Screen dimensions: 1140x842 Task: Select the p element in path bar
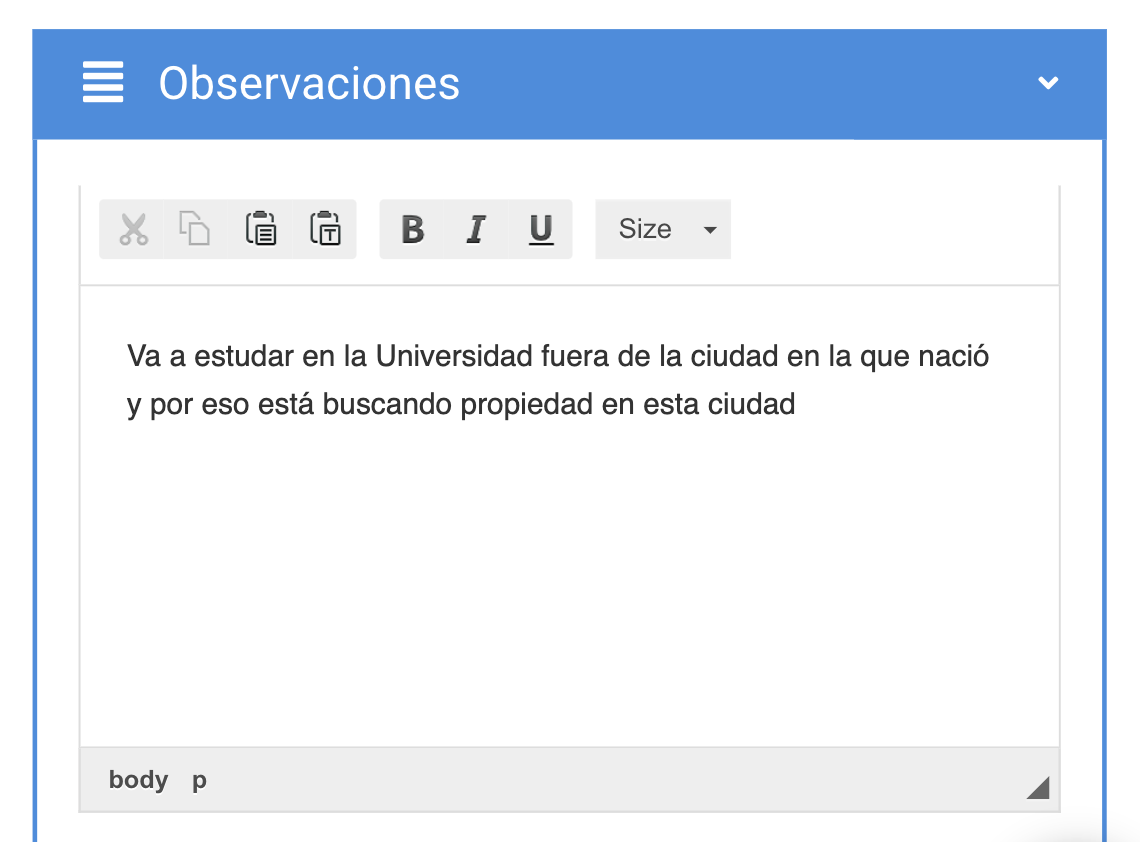(199, 780)
